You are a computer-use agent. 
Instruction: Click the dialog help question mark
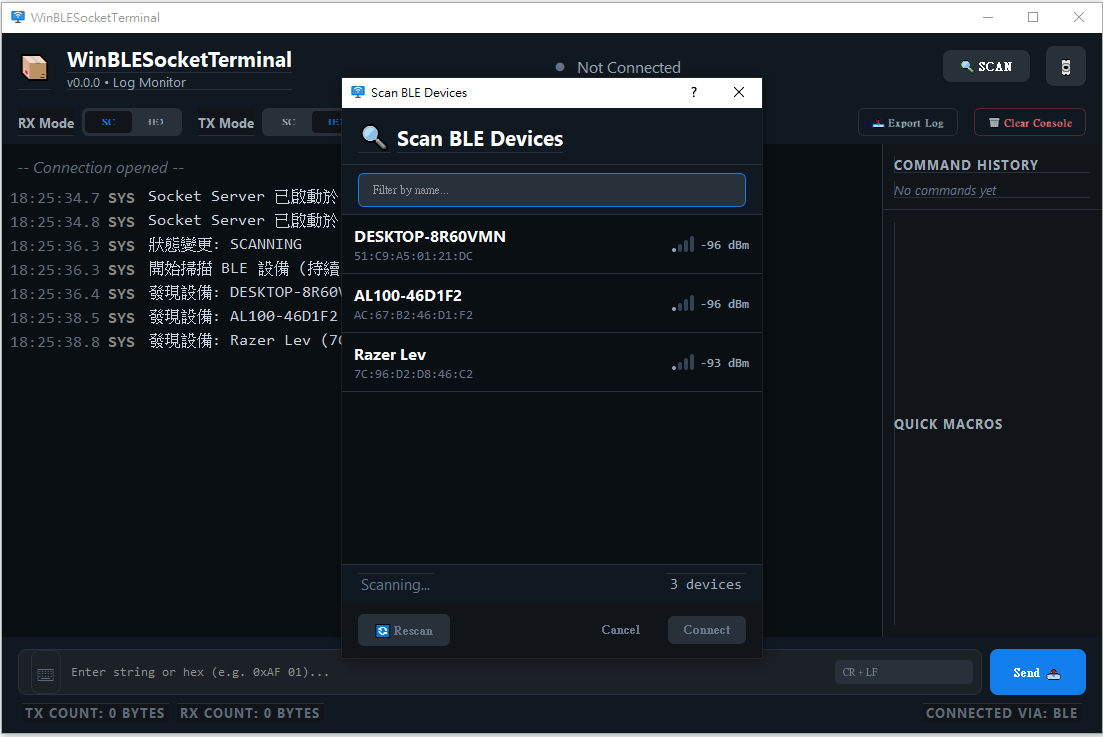click(694, 92)
